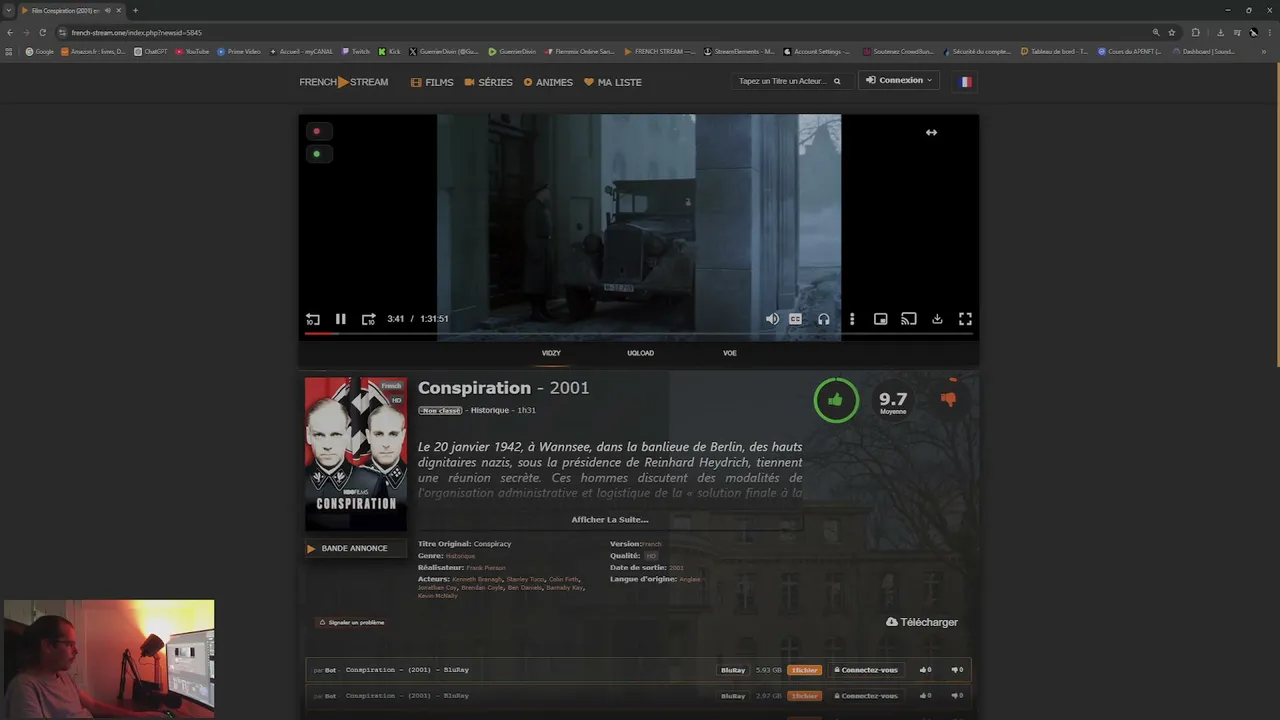This screenshot has height=720, width=1280.
Task: Bookmark this page with the star icon
Action: [1172, 32]
